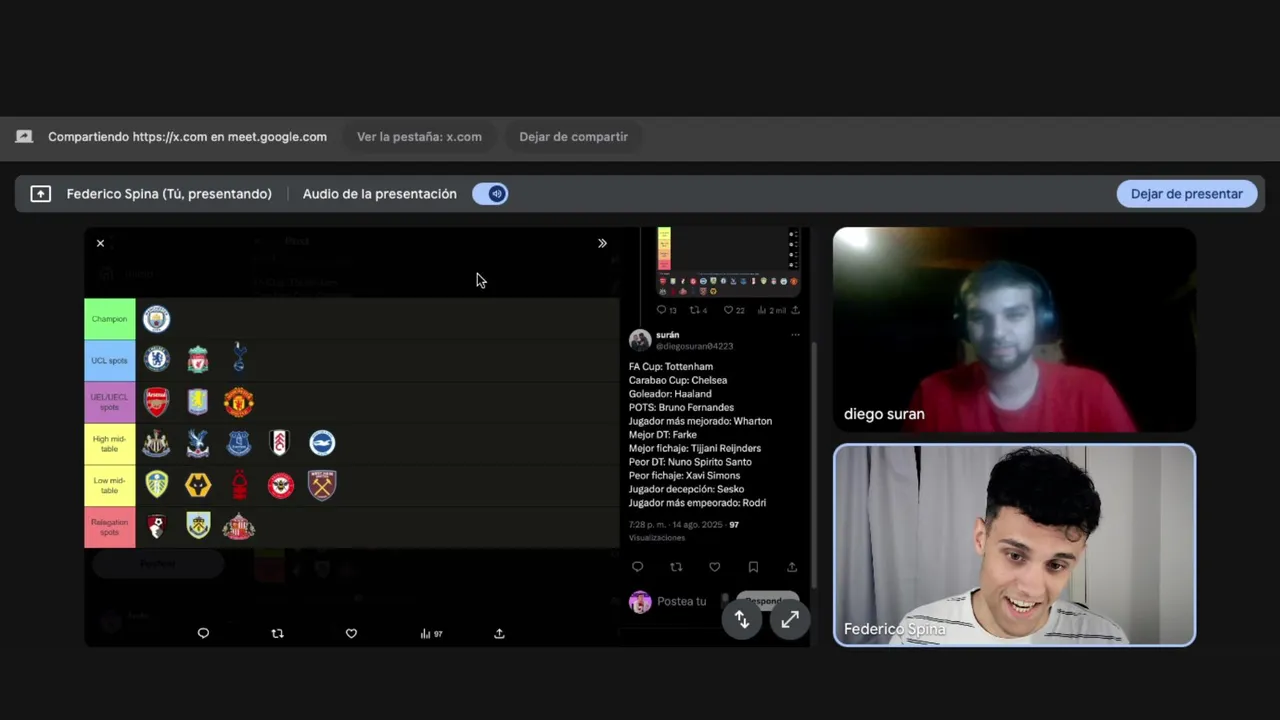Viewport: 1280px width, 720px height.
Task: Click the Brighton crest in High mid-table row
Action: click(322, 443)
